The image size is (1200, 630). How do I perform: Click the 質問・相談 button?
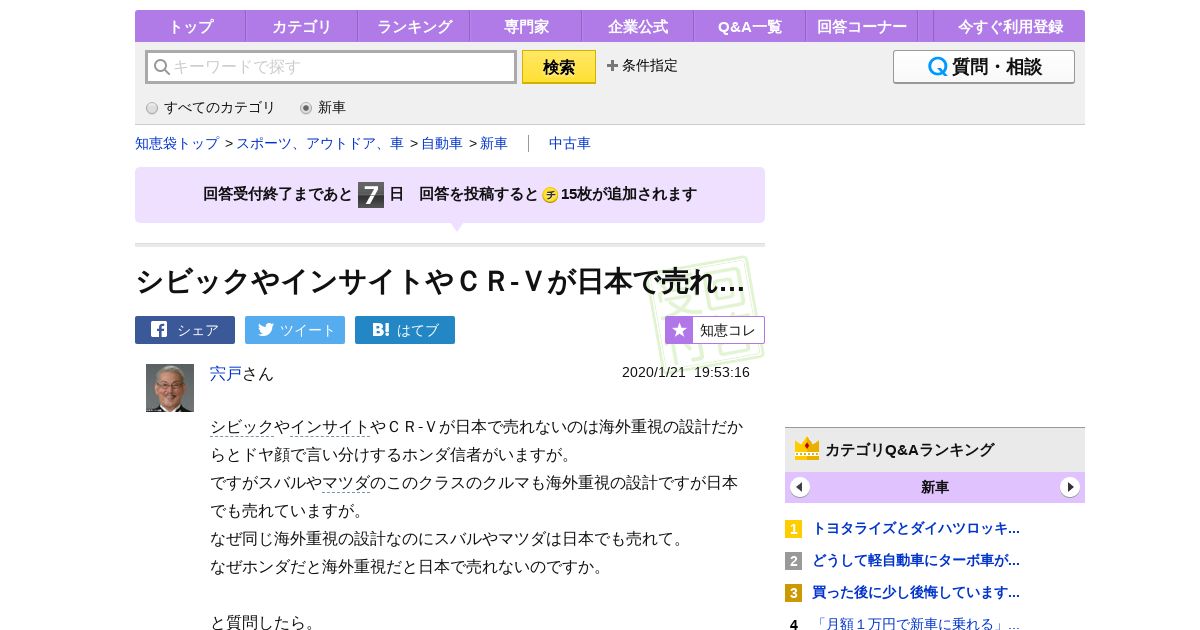(984, 67)
